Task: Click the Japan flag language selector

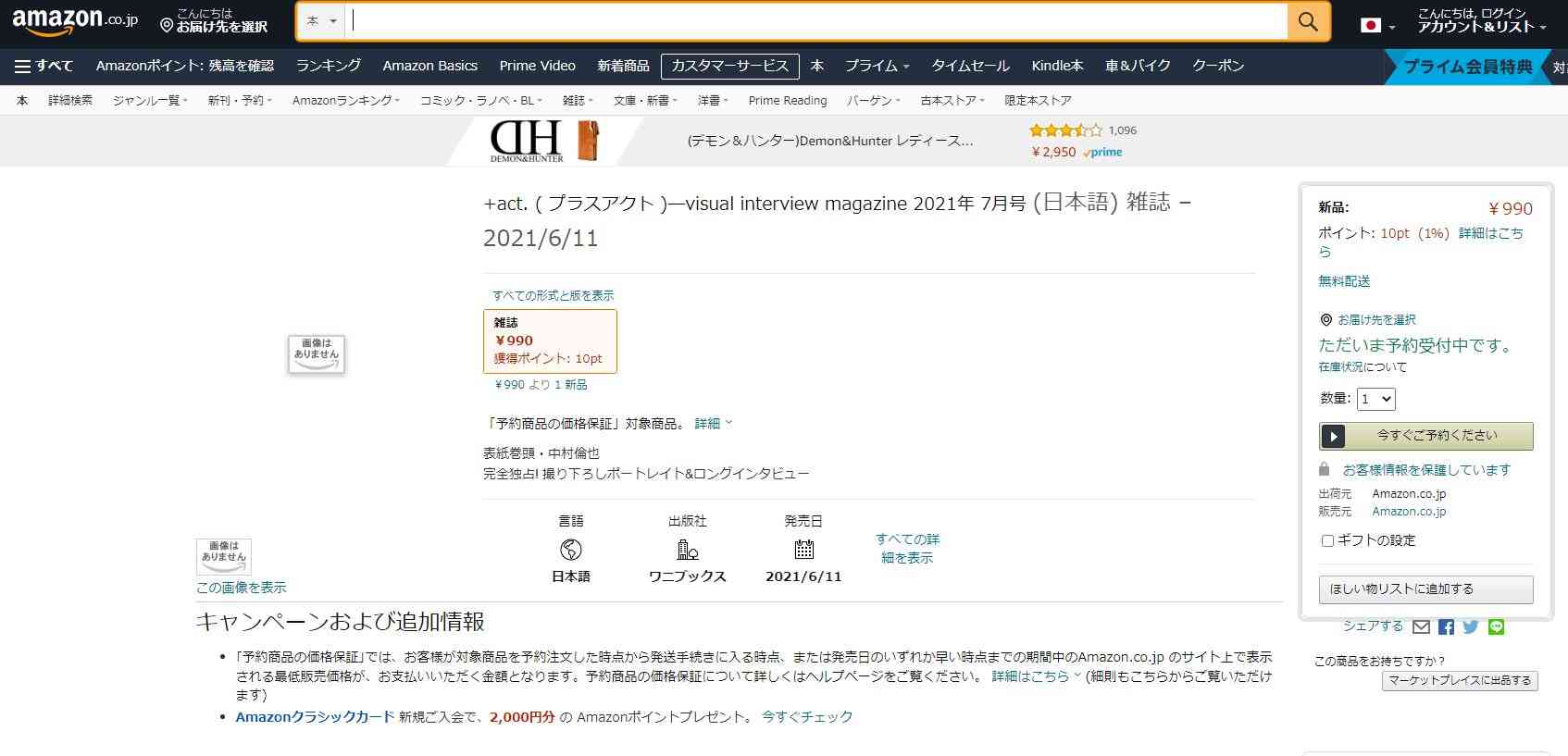Action: 1377,25
